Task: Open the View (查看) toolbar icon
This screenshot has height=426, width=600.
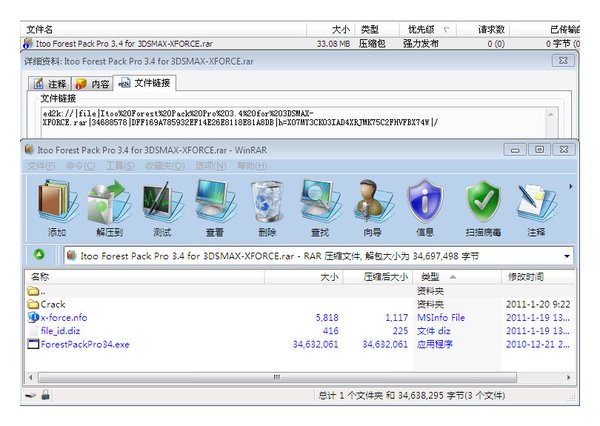Action: pyautogui.click(x=215, y=207)
